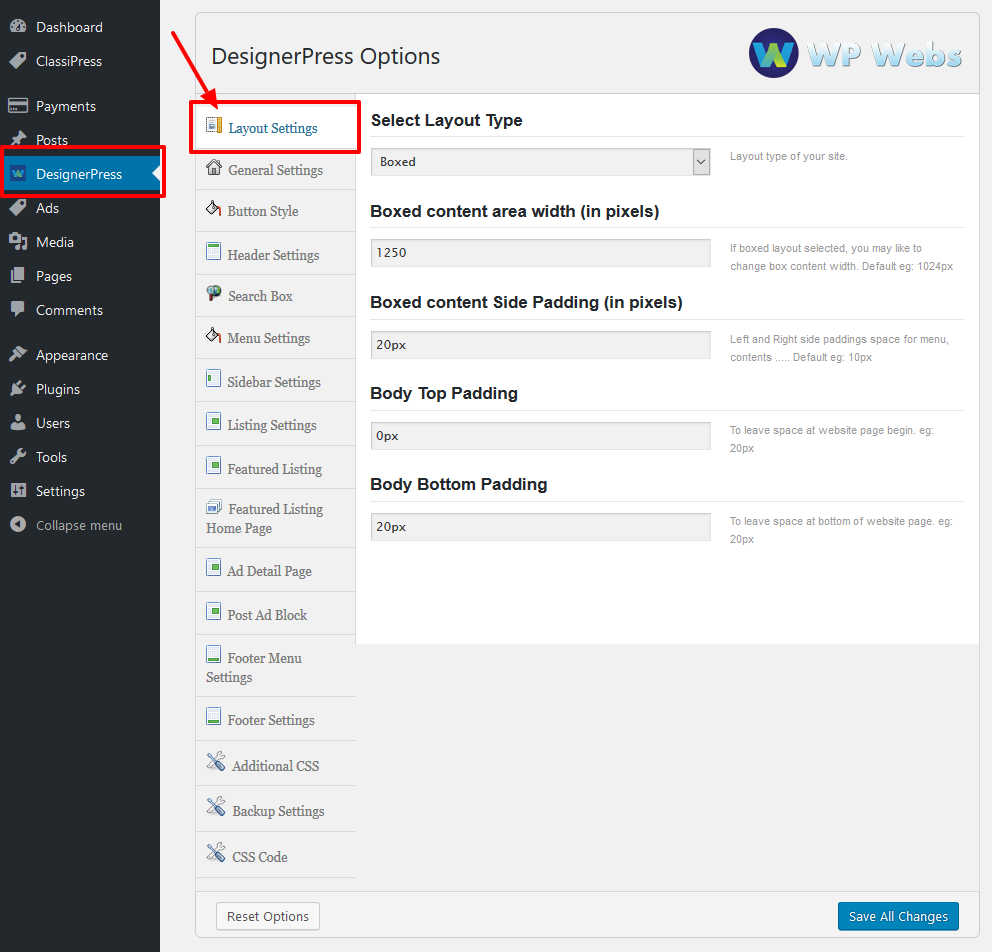992x952 pixels.
Task: Open the Dashboard menu item
Action: tap(80, 27)
